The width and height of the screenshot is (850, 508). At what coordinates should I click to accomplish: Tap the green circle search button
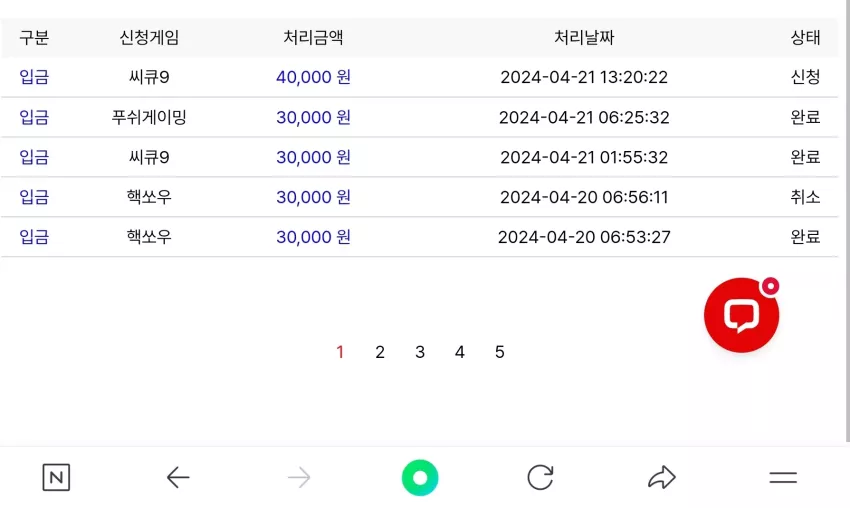click(420, 477)
